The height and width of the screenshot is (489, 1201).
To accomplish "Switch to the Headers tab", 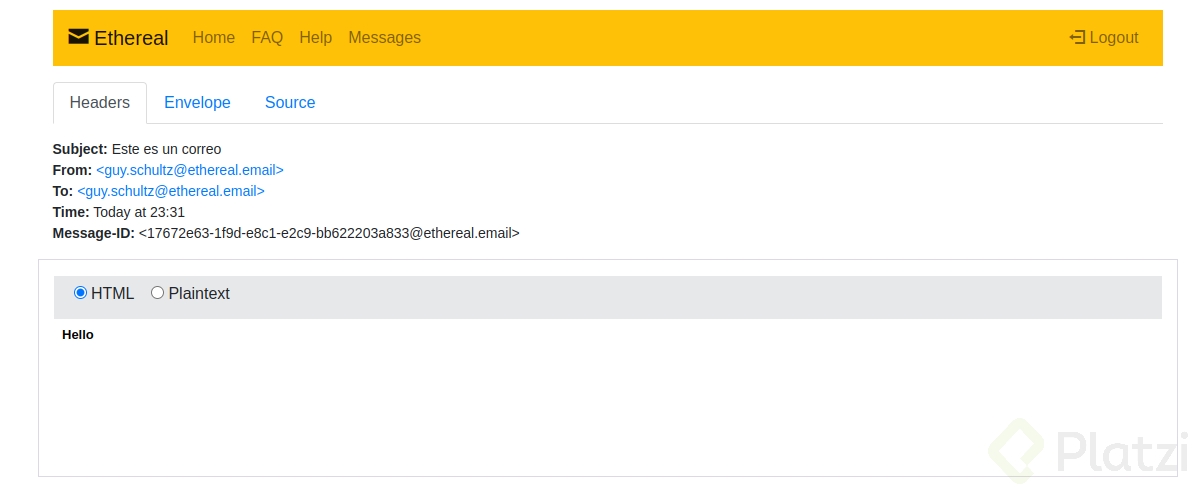I will coord(100,102).
